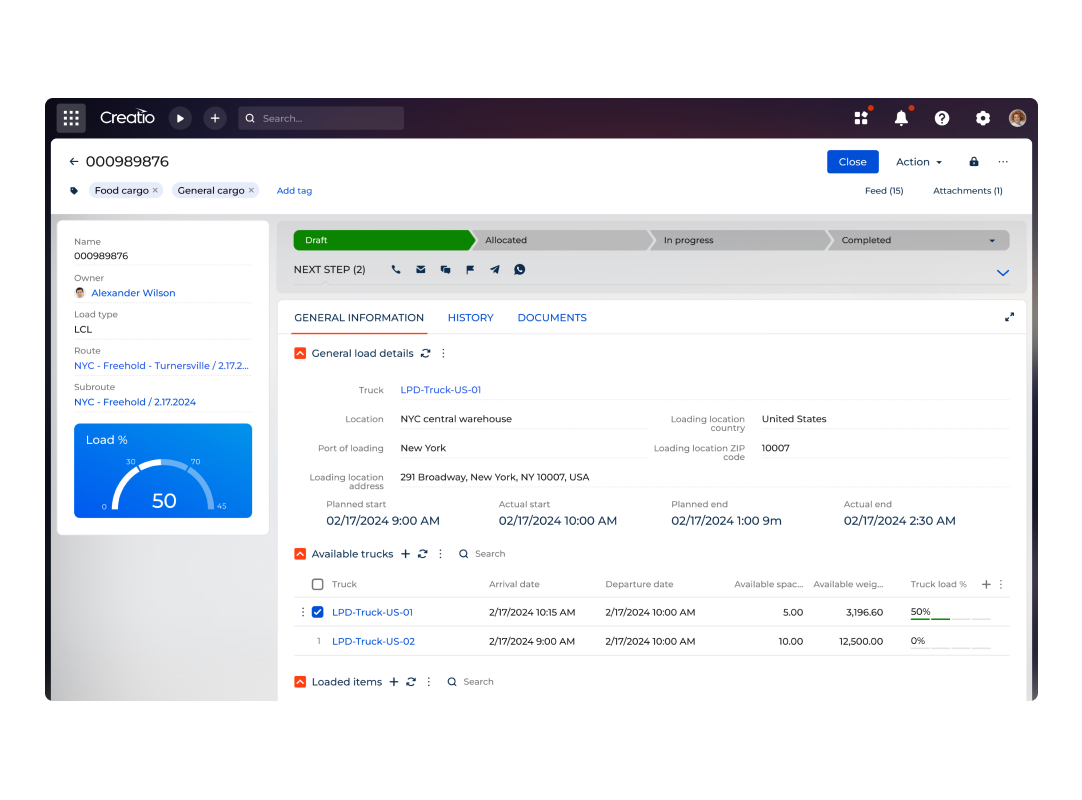This screenshot has width=1082, height=800.
Task: Click the phone call icon in Next Step
Action: click(396, 270)
